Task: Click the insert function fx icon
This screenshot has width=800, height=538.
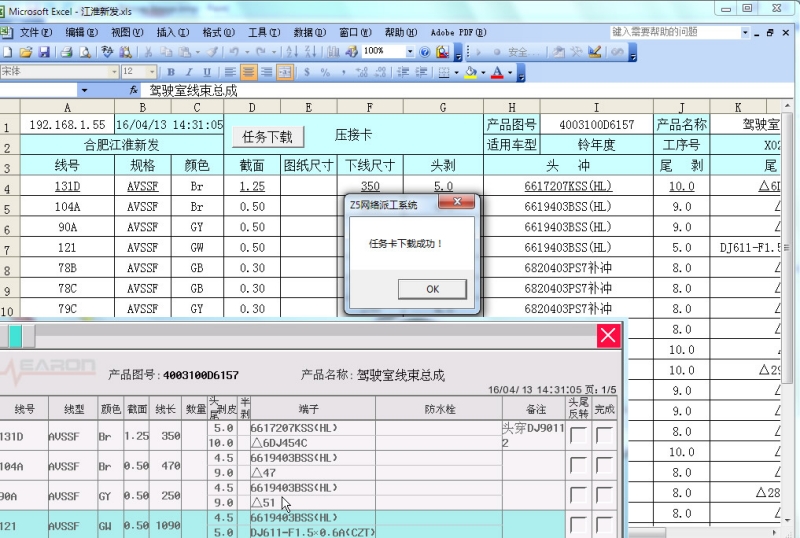Action: point(134,90)
